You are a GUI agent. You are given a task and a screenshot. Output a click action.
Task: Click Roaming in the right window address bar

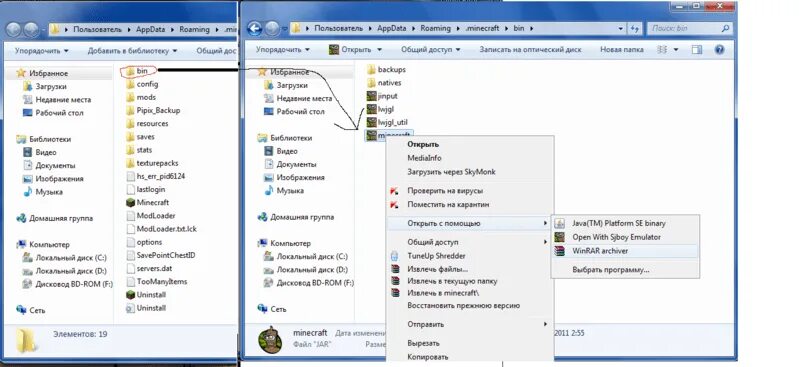pyautogui.click(x=435, y=29)
